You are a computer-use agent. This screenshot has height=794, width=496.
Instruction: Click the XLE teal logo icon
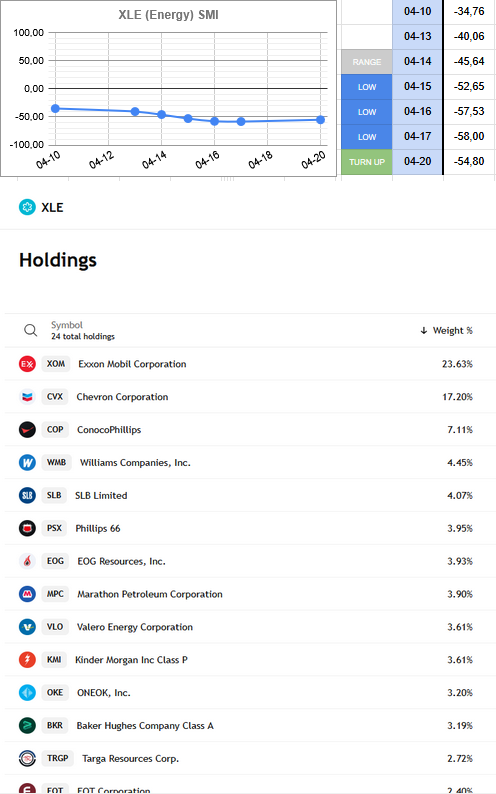pyautogui.click(x=27, y=208)
